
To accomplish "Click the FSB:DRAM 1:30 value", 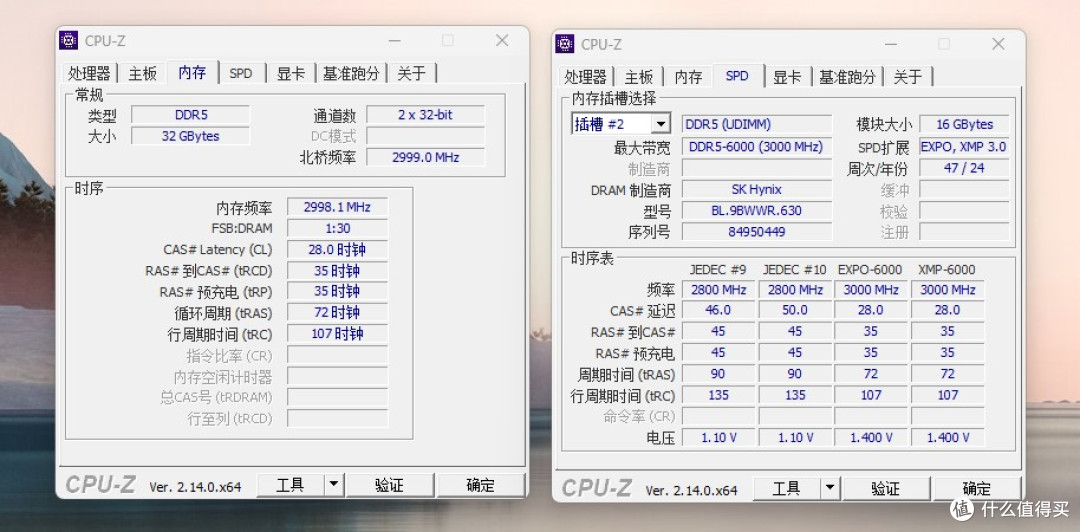I will 338,228.
